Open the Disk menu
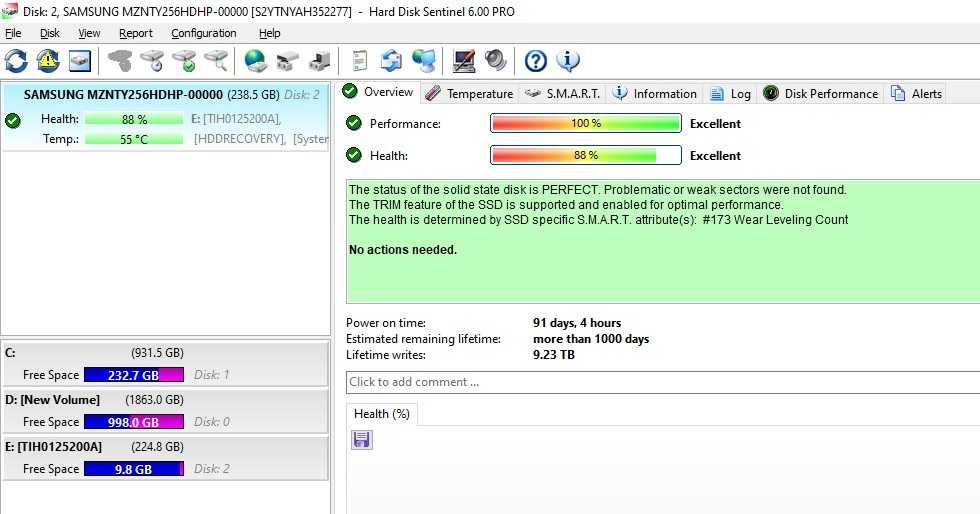This screenshot has height=514, width=980. coord(49,33)
